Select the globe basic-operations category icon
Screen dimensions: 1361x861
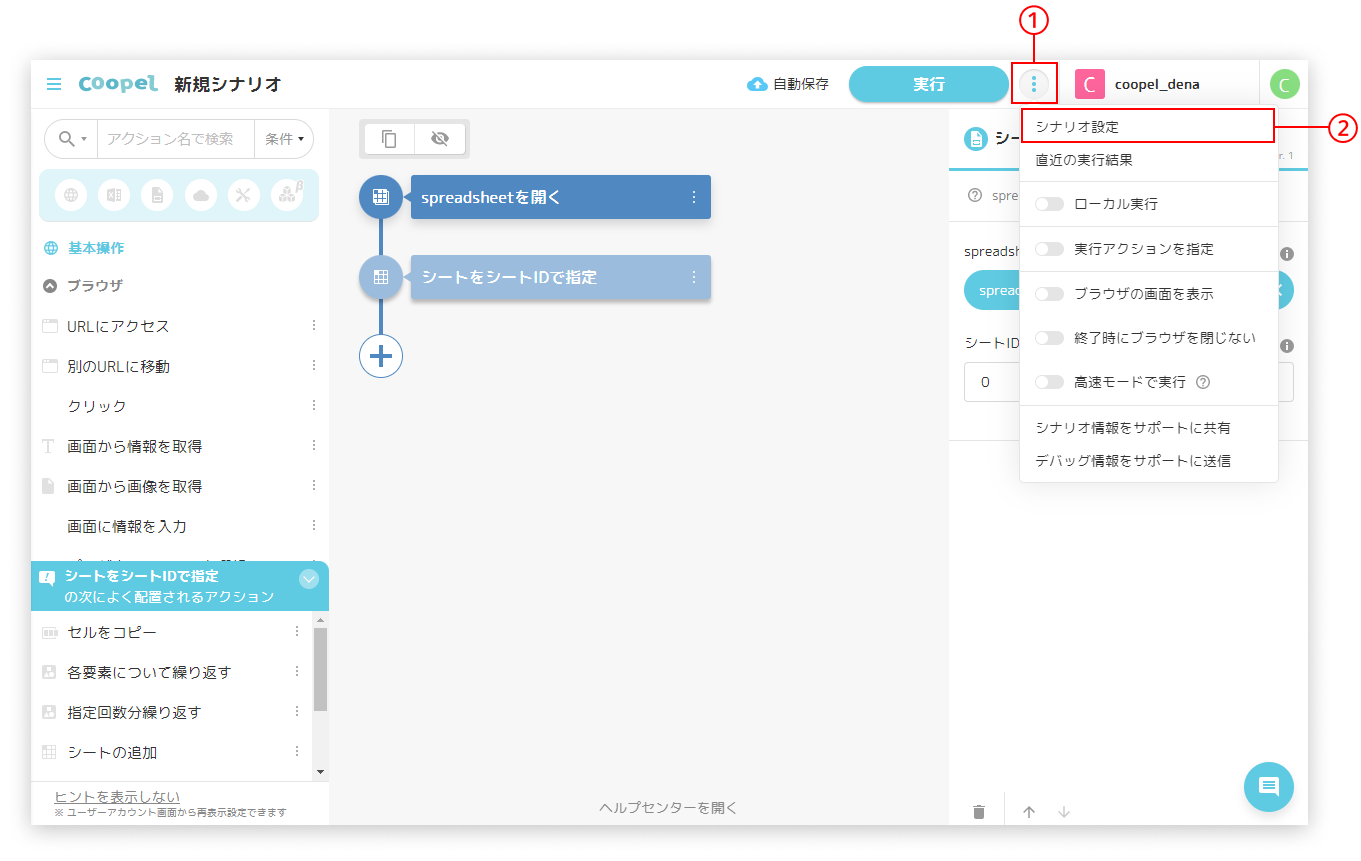point(71,195)
